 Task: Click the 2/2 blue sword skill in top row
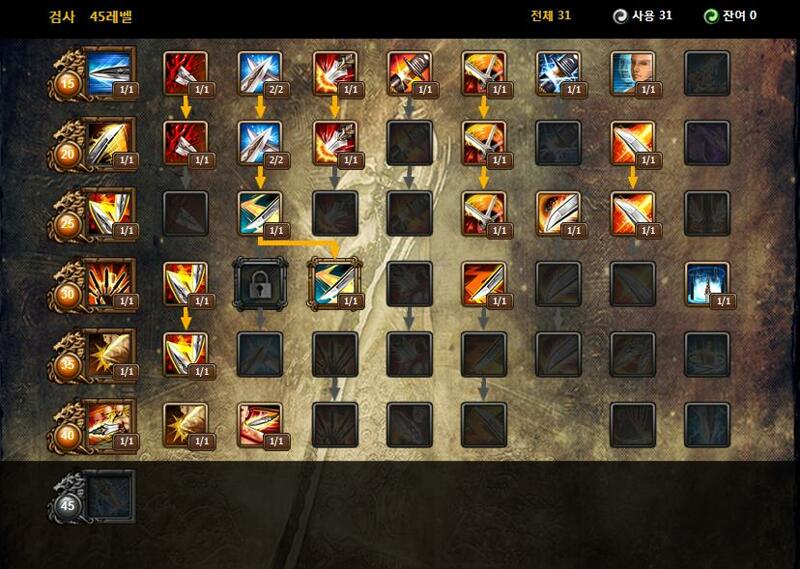click(x=260, y=73)
